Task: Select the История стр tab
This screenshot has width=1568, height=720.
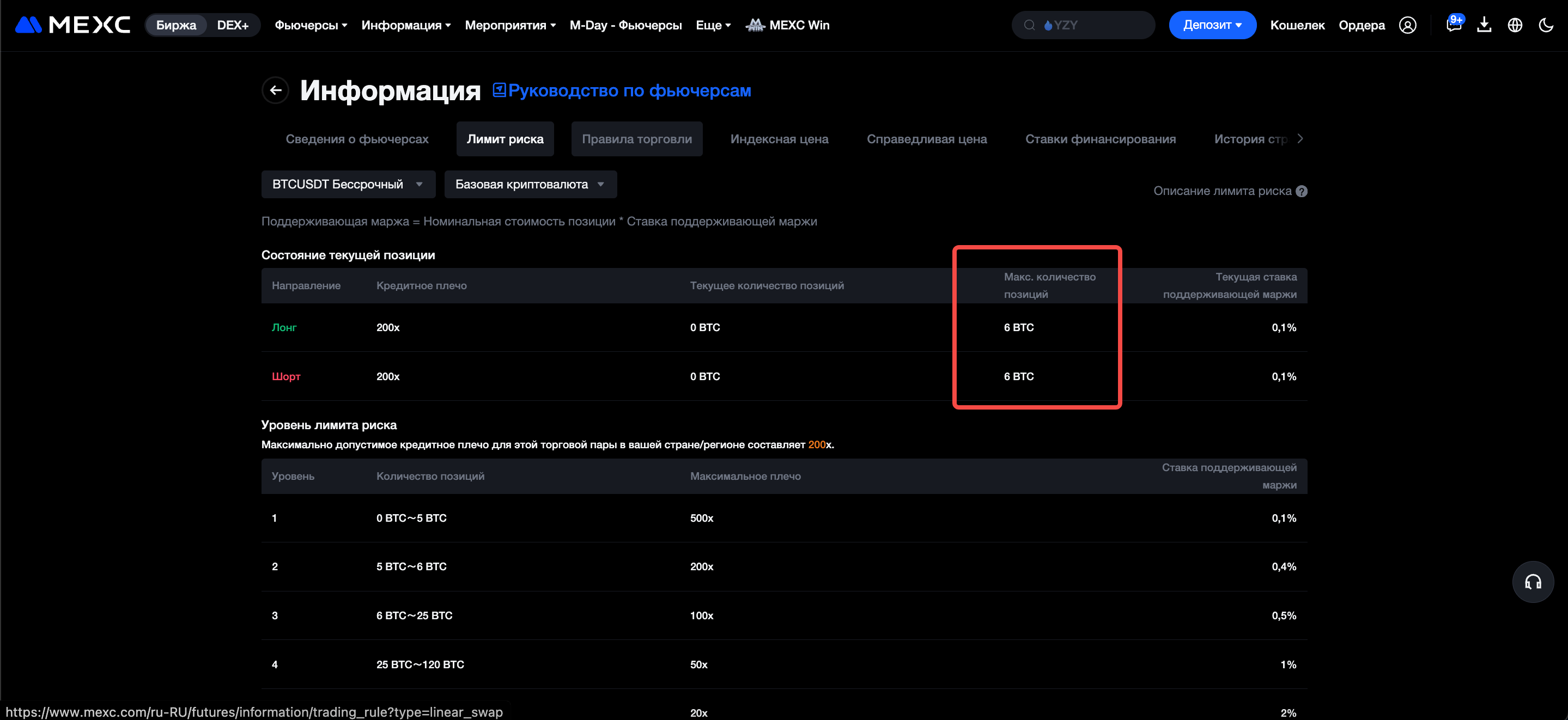Action: click(1250, 139)
